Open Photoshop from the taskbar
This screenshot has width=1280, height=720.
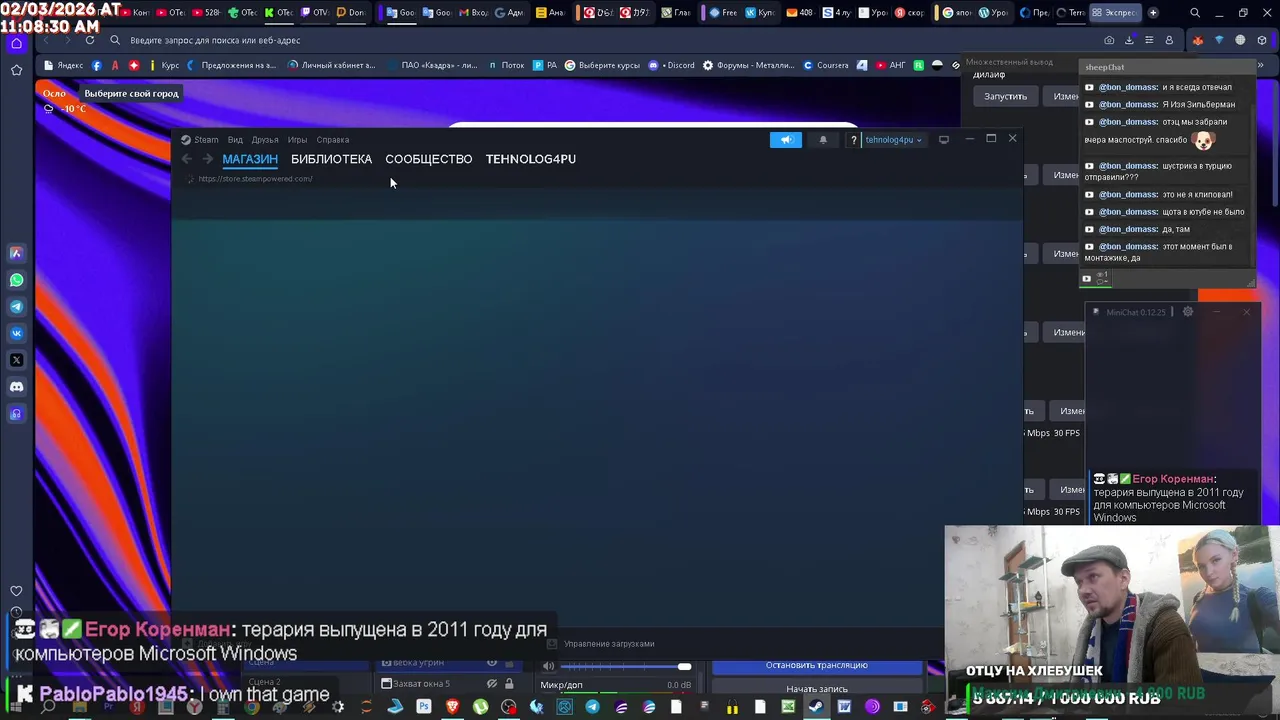424,707
